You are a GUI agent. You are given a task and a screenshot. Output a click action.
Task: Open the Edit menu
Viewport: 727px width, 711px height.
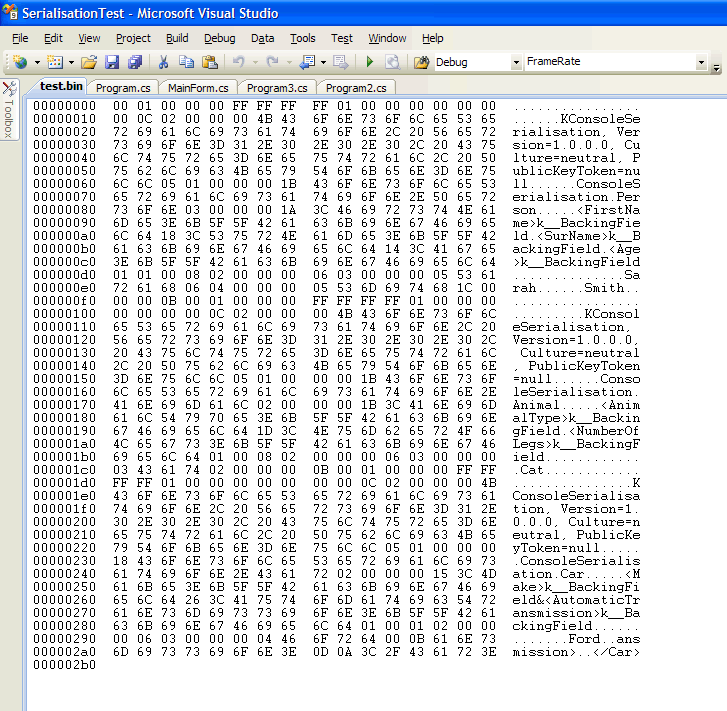(x=53, y=38)
